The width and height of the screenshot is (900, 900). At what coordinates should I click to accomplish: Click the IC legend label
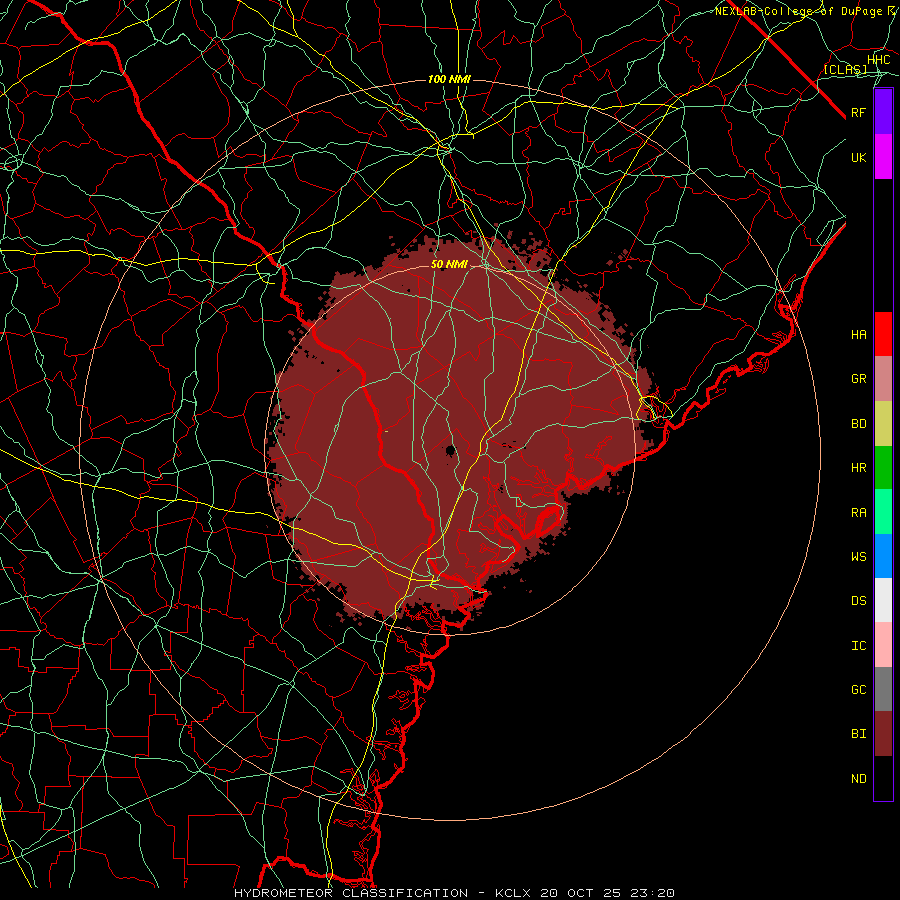858,646
